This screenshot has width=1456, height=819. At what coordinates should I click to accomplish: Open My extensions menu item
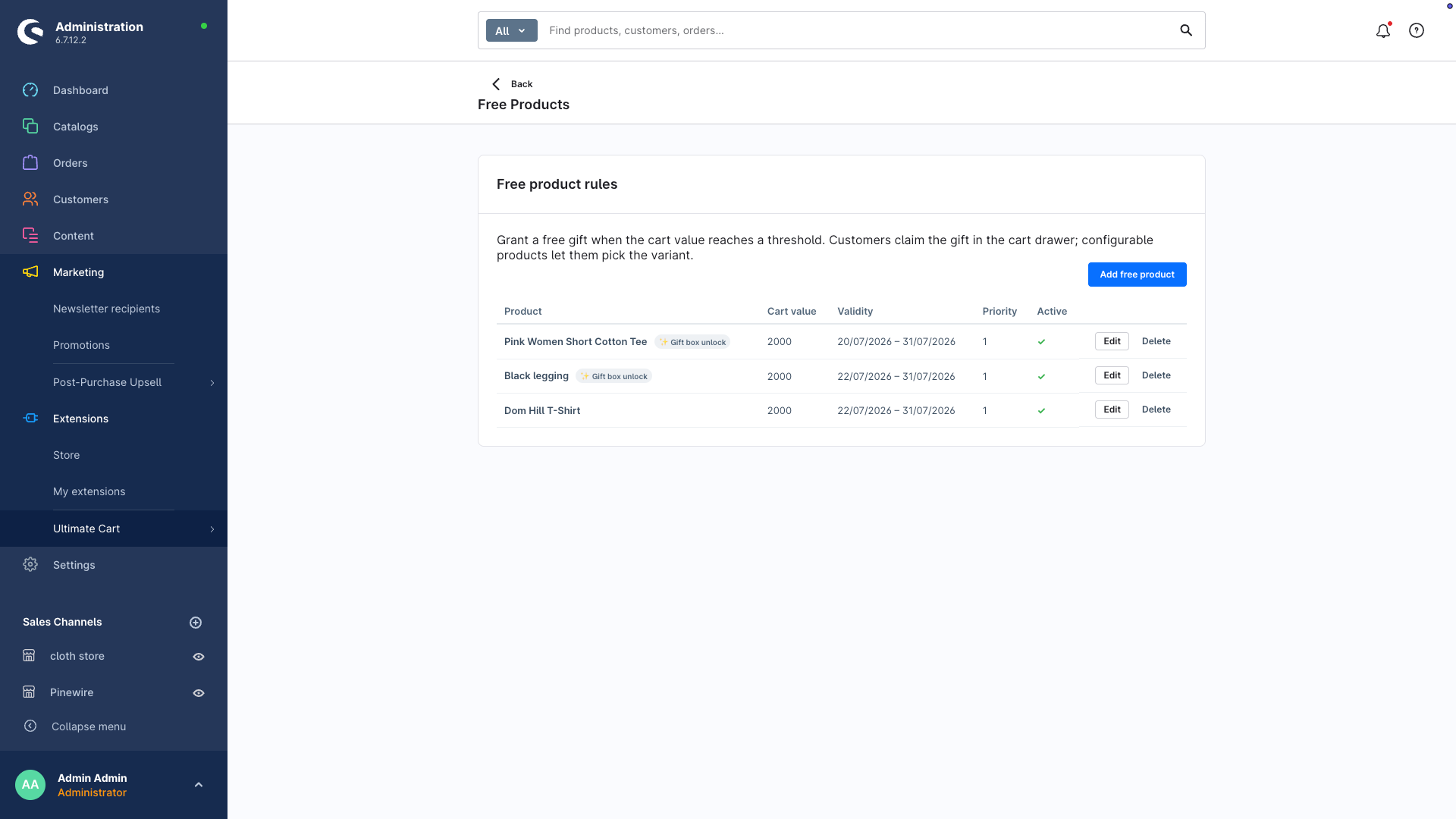89,491
